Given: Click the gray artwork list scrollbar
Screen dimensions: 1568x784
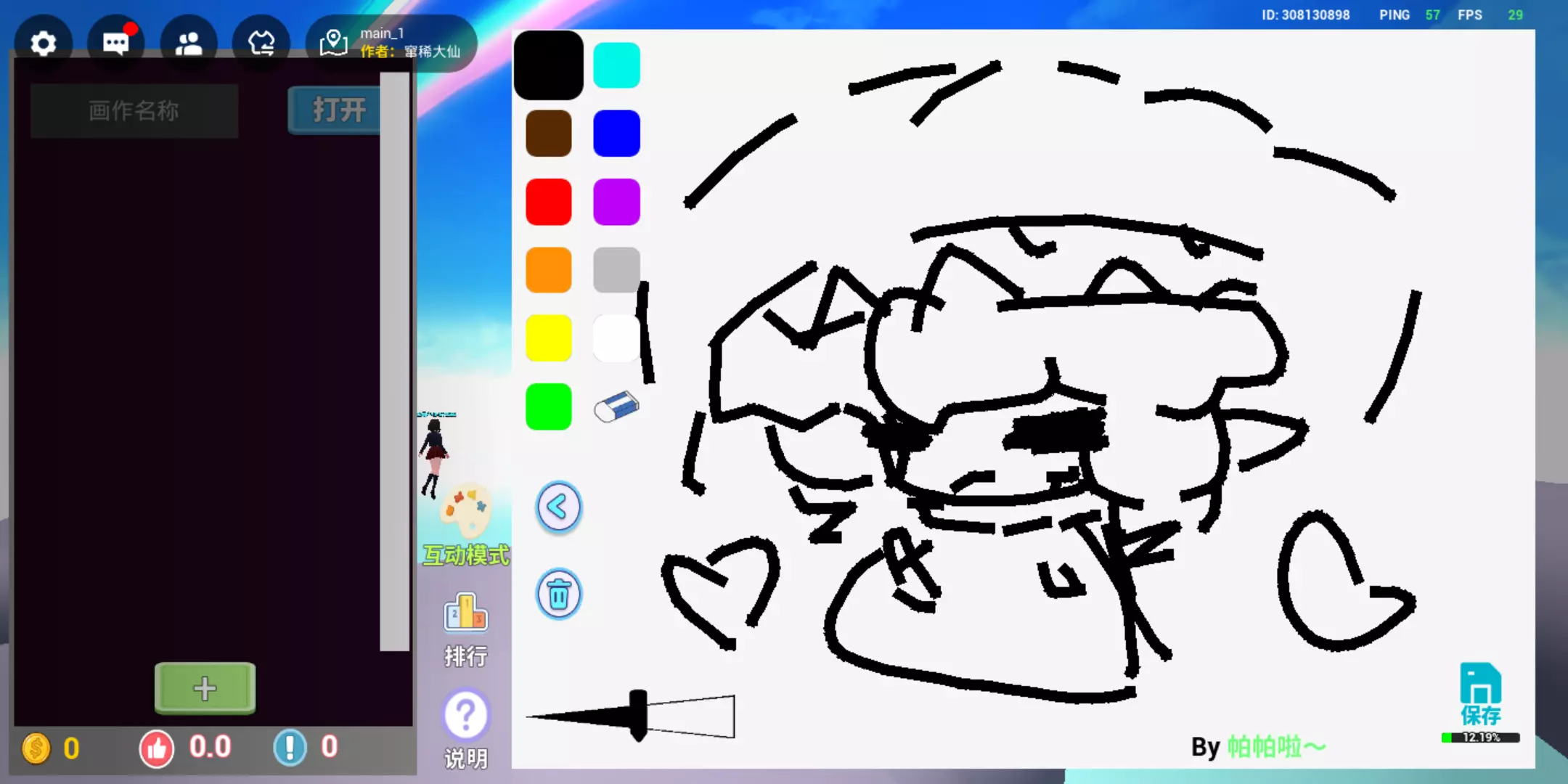Looking at the screenshot, I should [395, 363].
